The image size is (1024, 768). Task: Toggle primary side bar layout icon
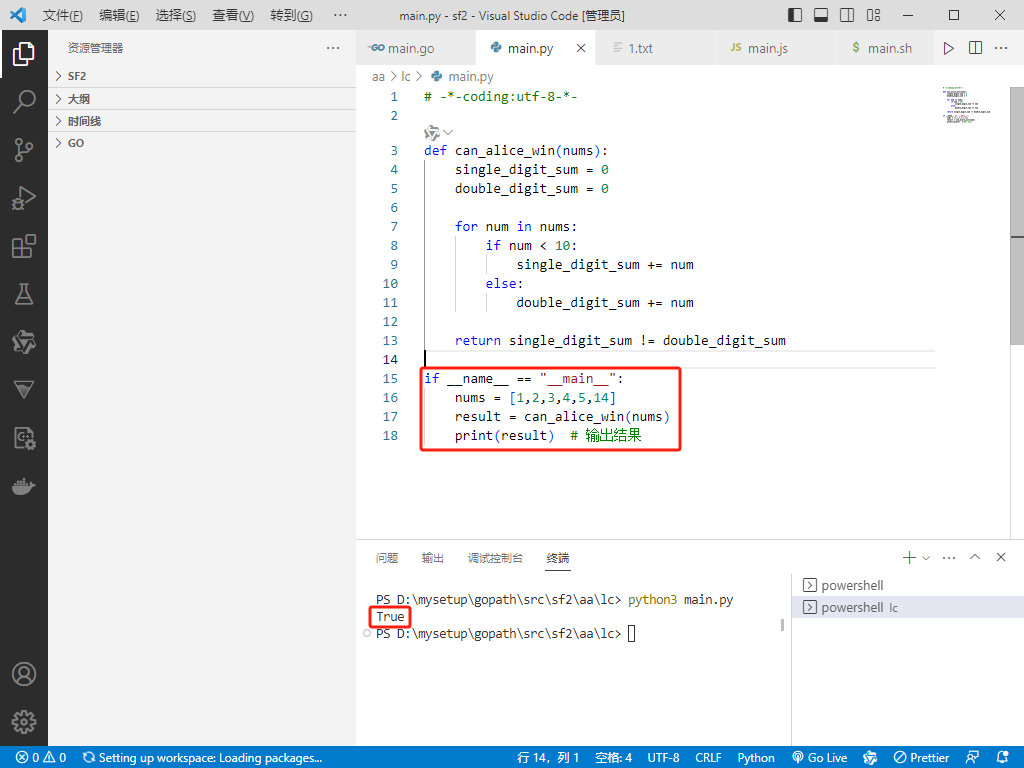795,15
